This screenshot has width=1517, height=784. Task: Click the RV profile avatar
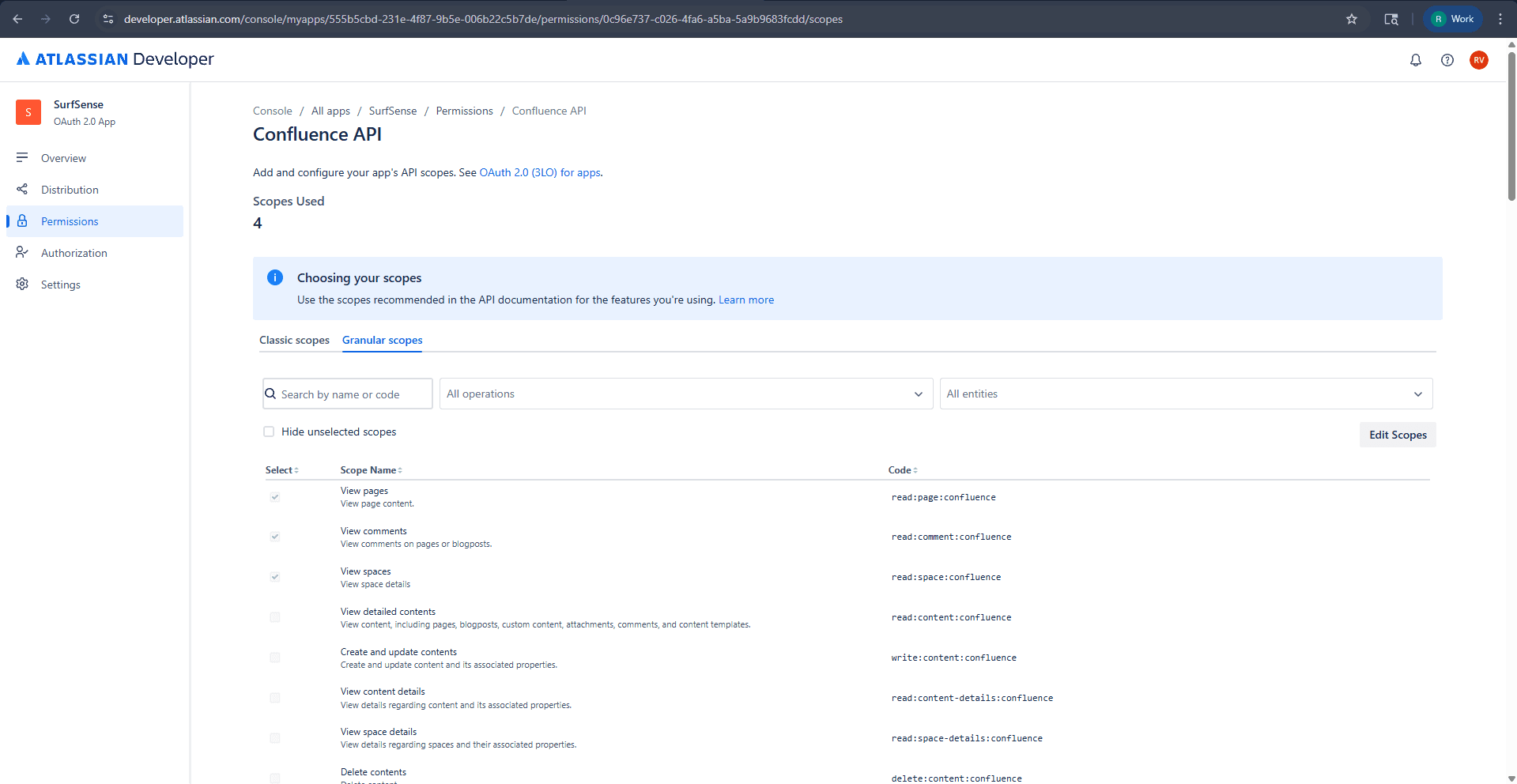[x=1479, y=59]
